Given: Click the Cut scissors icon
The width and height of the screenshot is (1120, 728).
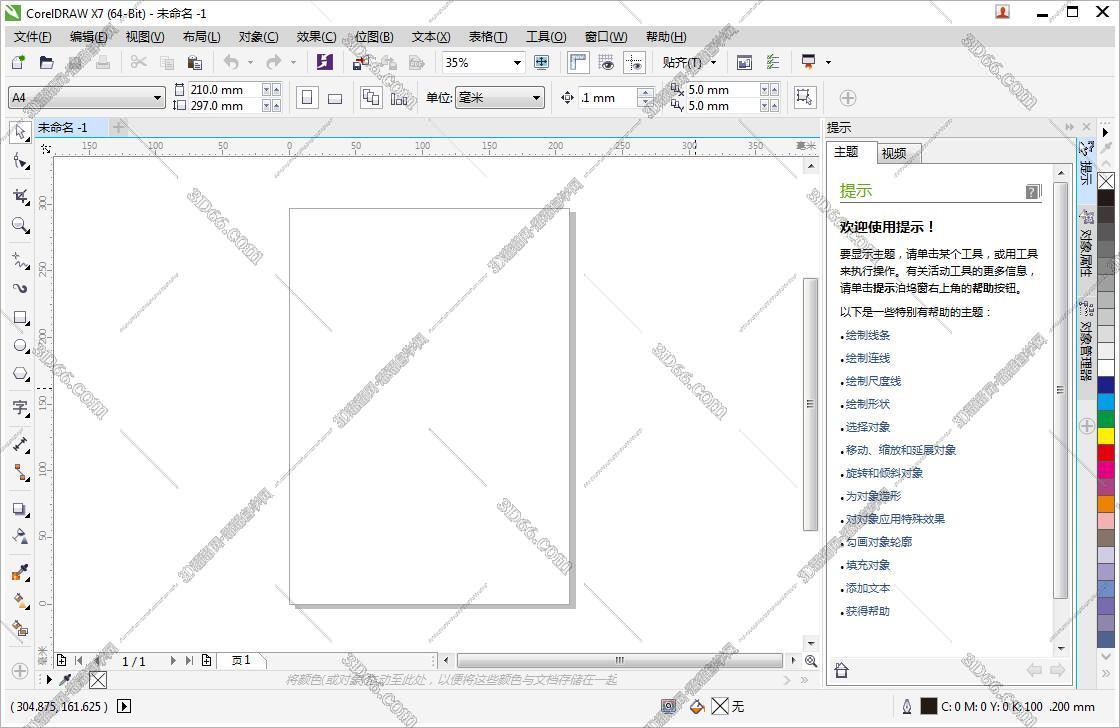Looking at the screenshot, I should [139, 62].
